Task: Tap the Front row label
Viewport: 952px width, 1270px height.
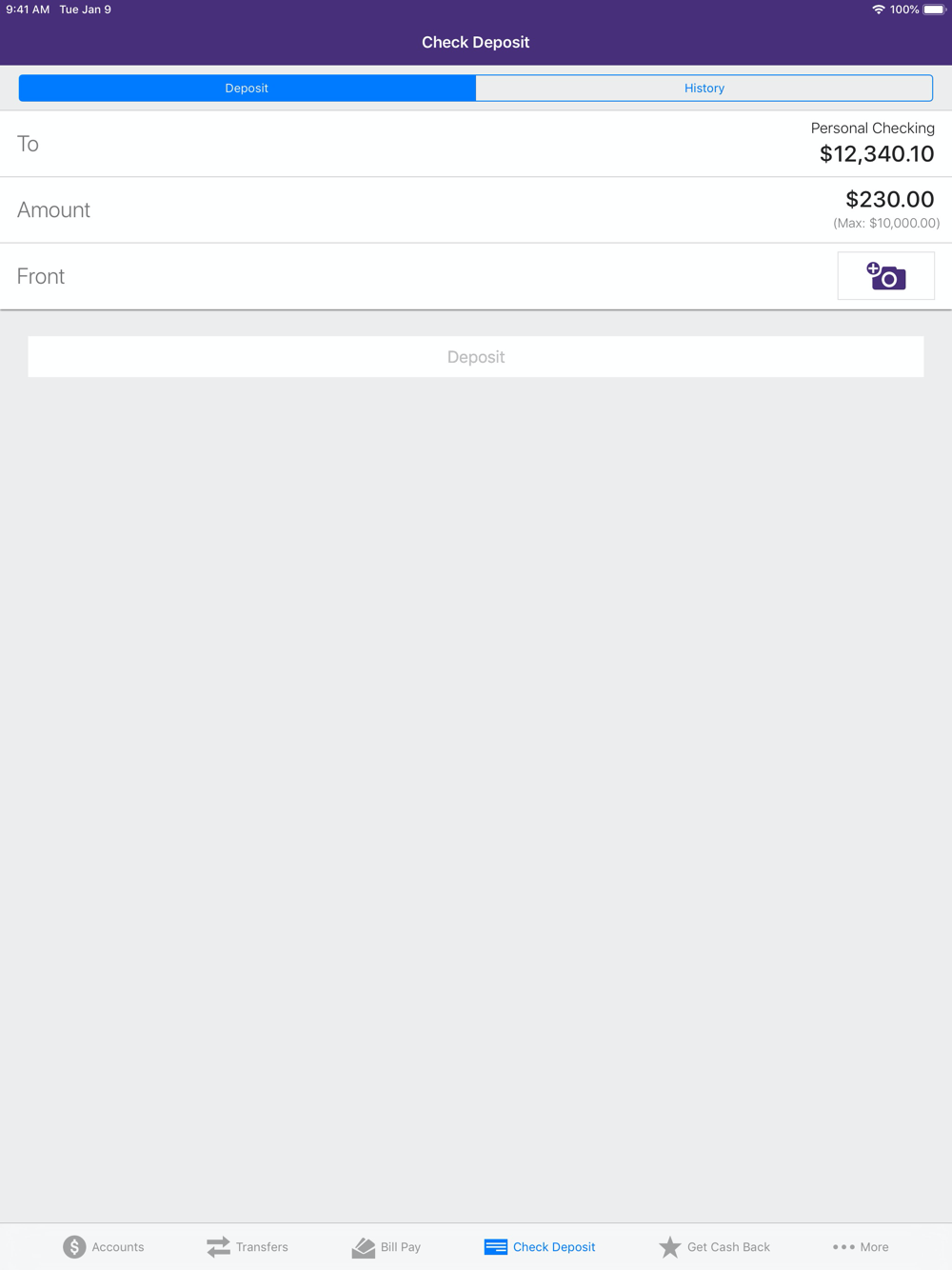Action: pyautogui.click(x=41, y=276)
